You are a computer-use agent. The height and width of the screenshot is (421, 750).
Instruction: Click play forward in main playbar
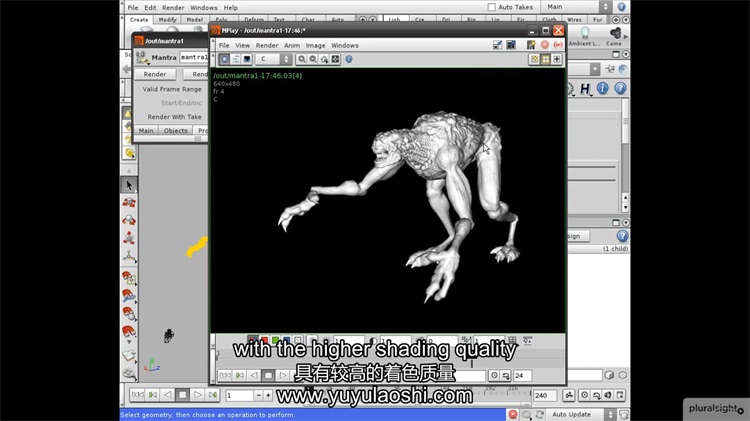point(197,395)
